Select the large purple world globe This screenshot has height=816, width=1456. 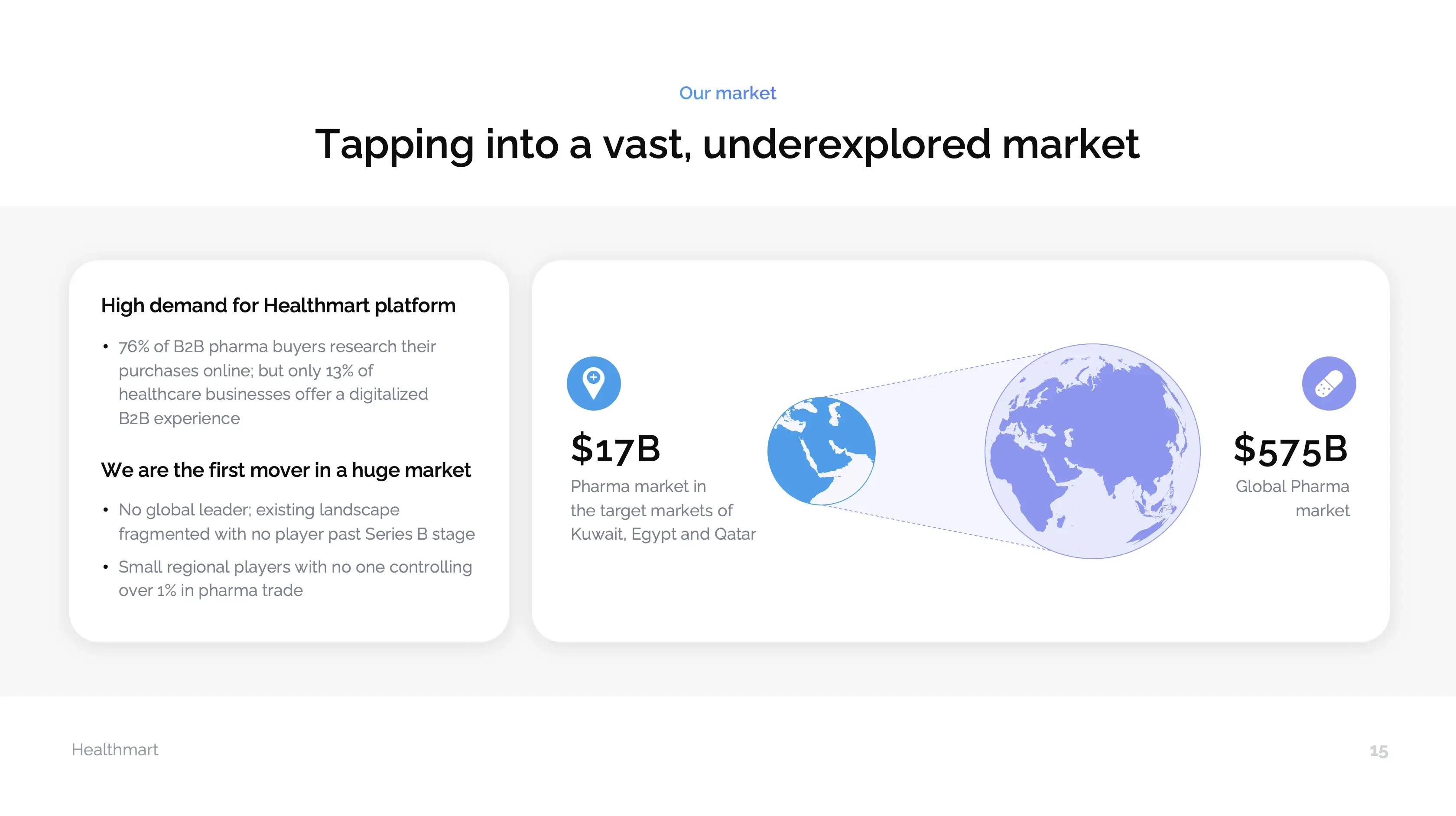pos(1092,451)
